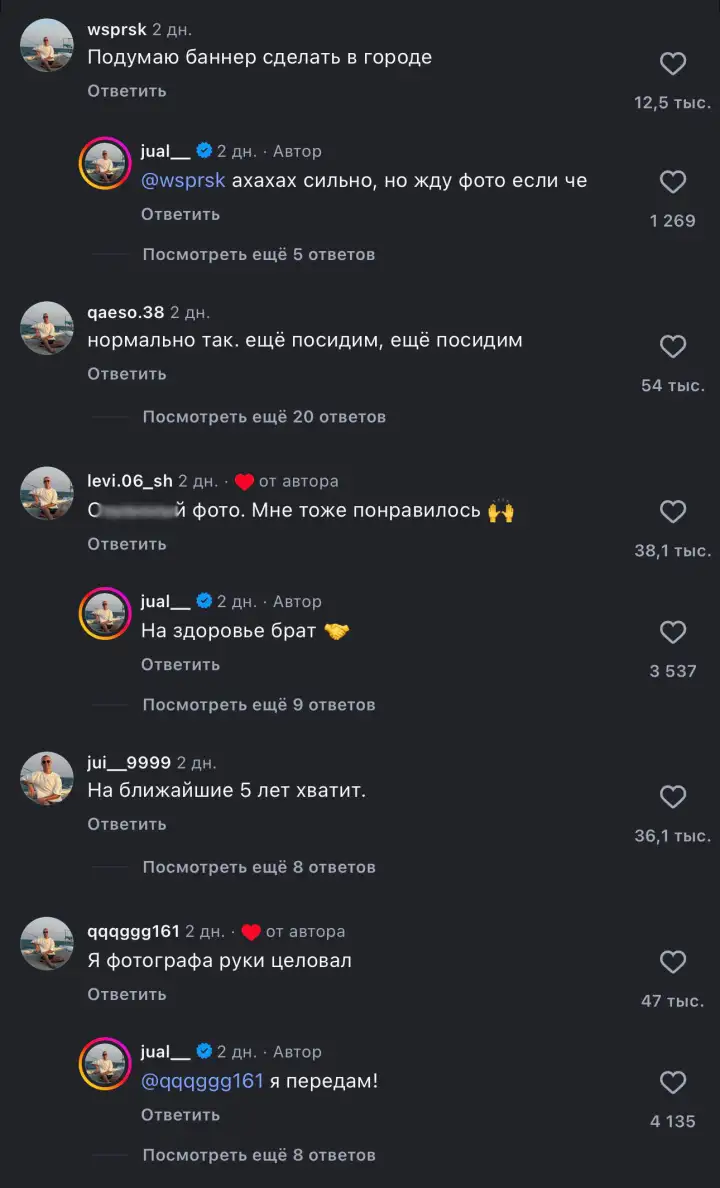Click the verified badge next to jual__'s first reply

click(203, 150)
